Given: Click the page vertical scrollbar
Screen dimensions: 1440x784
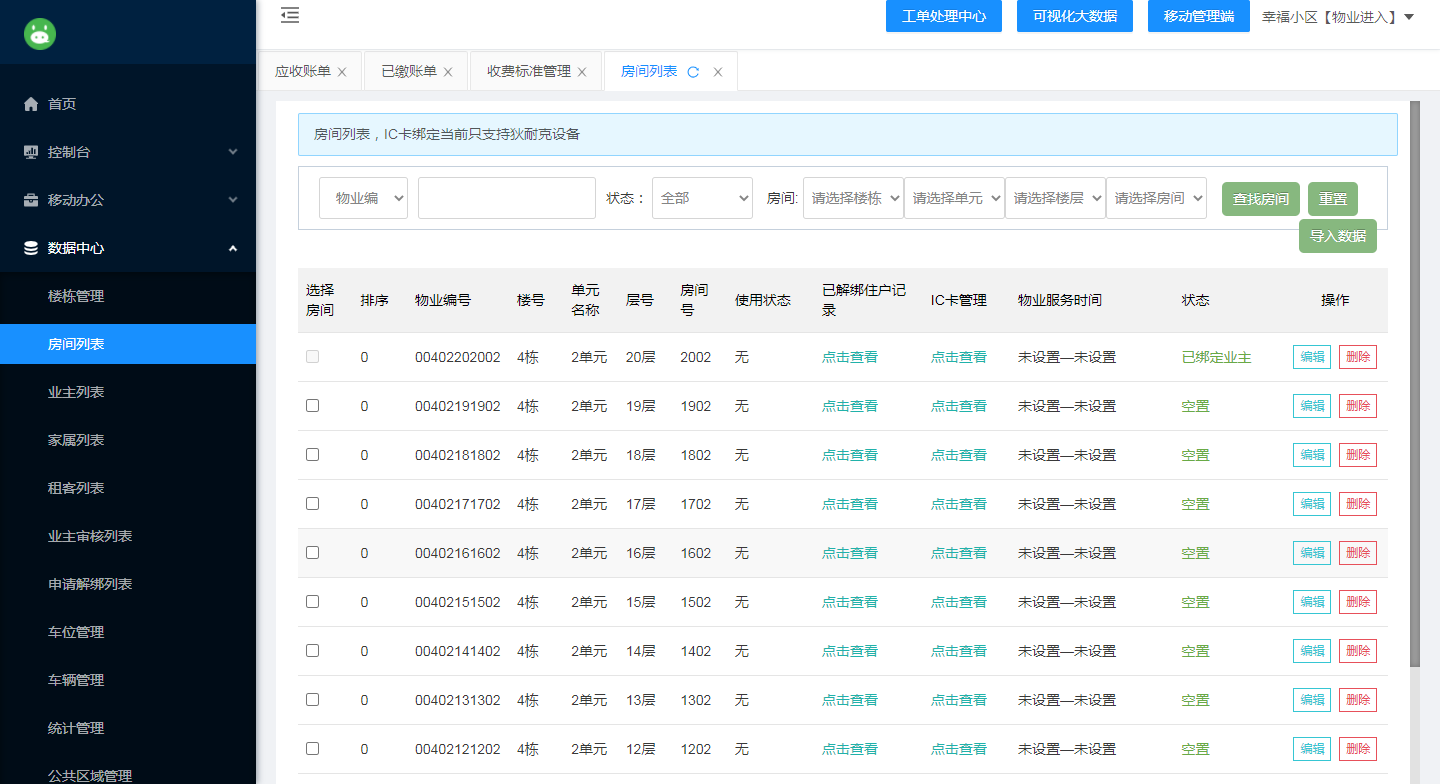Looking at the screenshot, I should tap(1415, 384).
